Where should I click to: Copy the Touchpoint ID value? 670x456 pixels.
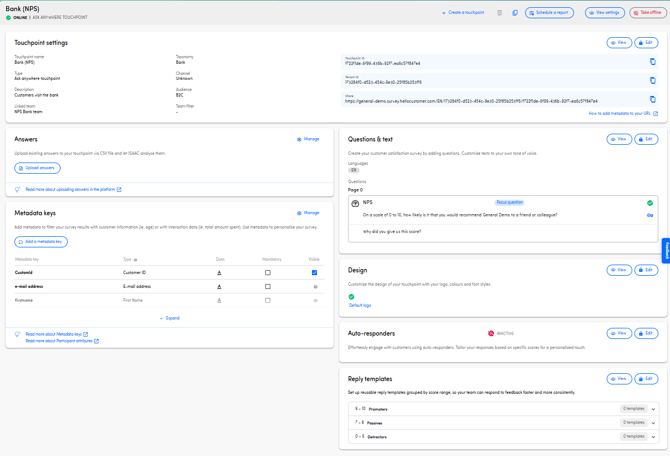point(652,62)
